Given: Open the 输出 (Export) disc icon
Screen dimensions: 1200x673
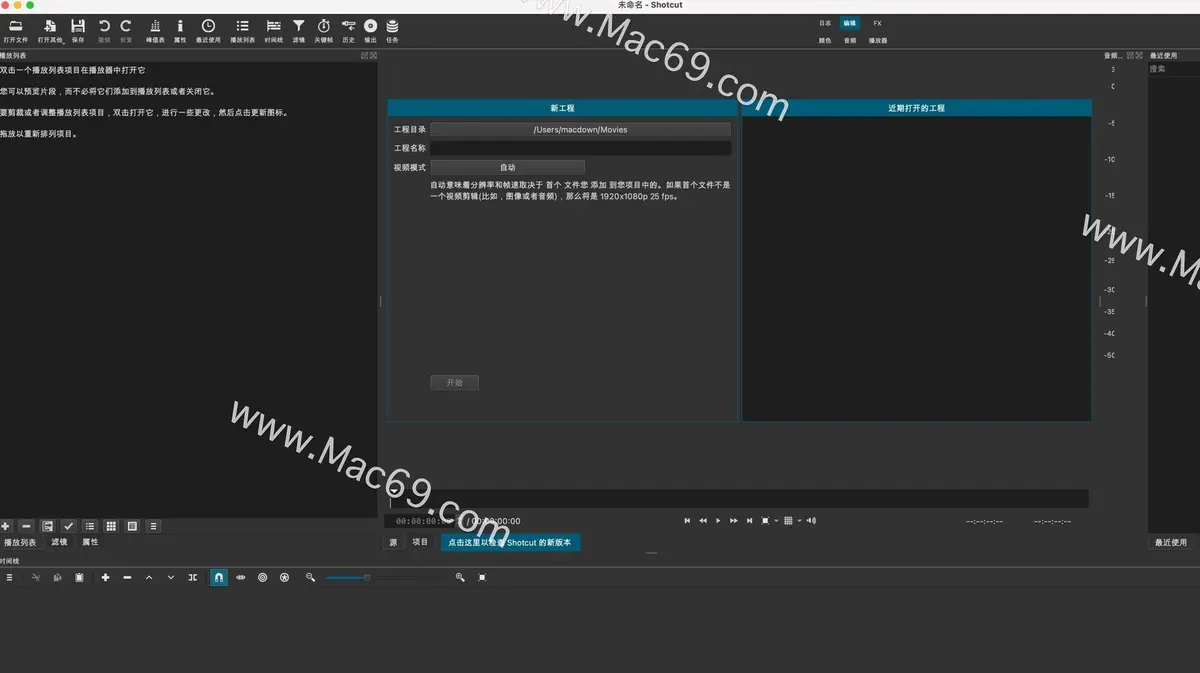Looking at the screenshot, I should tap(370, 30).
